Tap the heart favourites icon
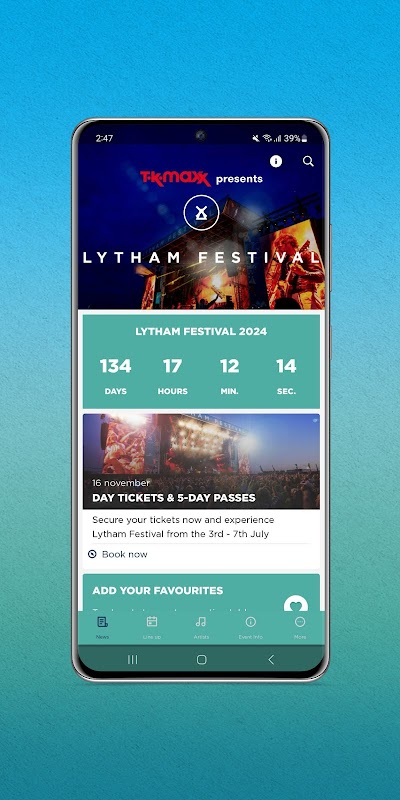Image resolution: width=400 pixels, height=800 pixels. [x=296, y=604]
